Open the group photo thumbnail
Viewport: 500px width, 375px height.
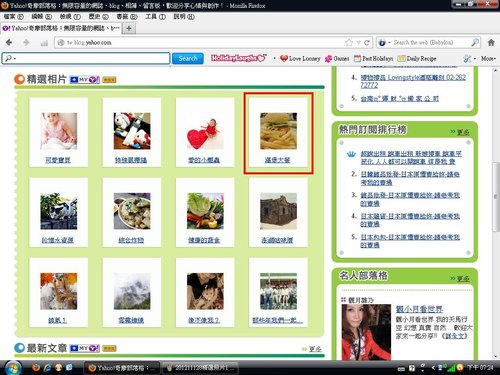pos(278,291)
